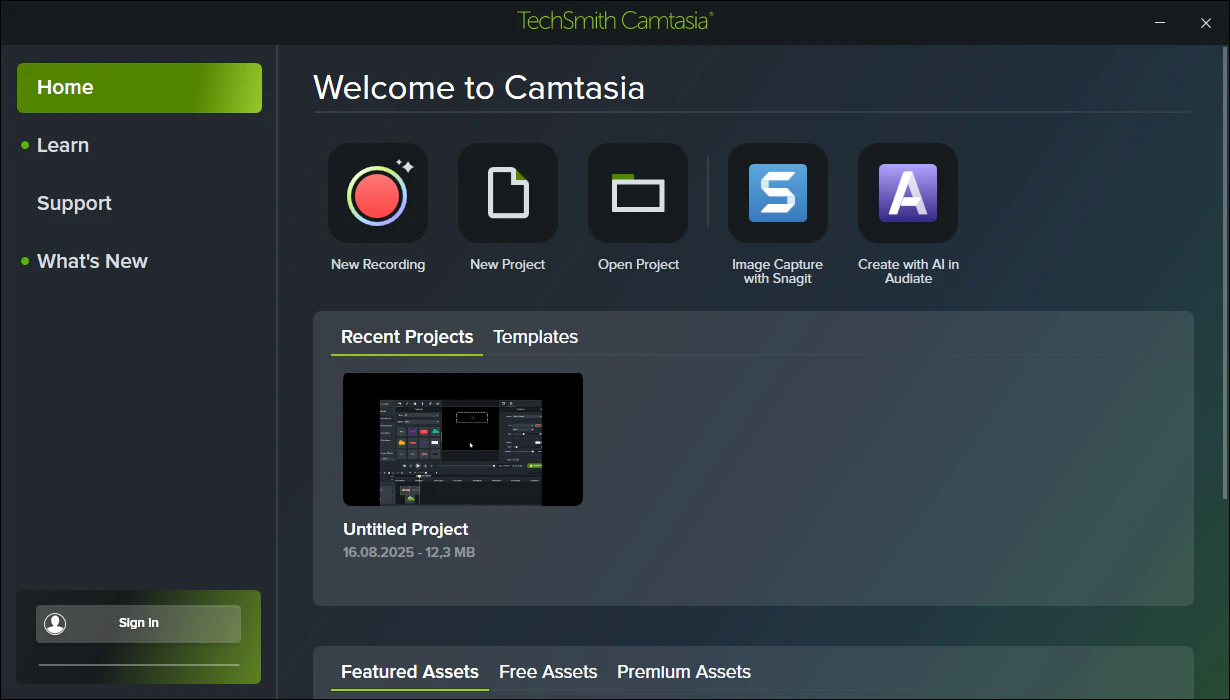Switch to the Templates tab

coord(535,337)
